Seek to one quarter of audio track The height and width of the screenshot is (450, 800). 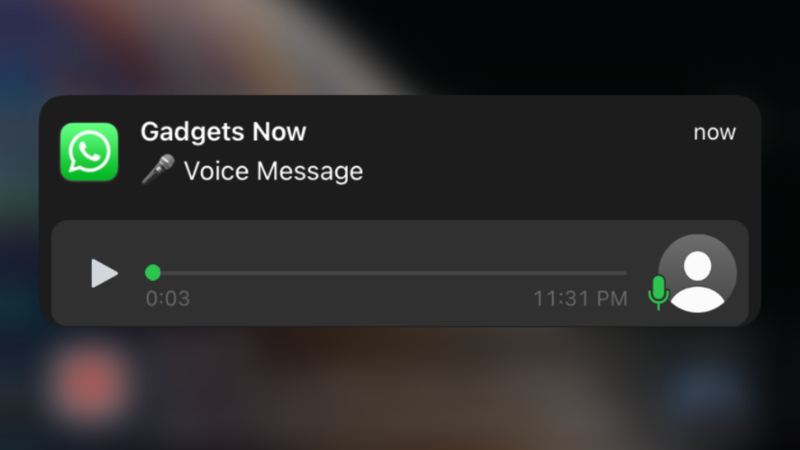(266, 273)
